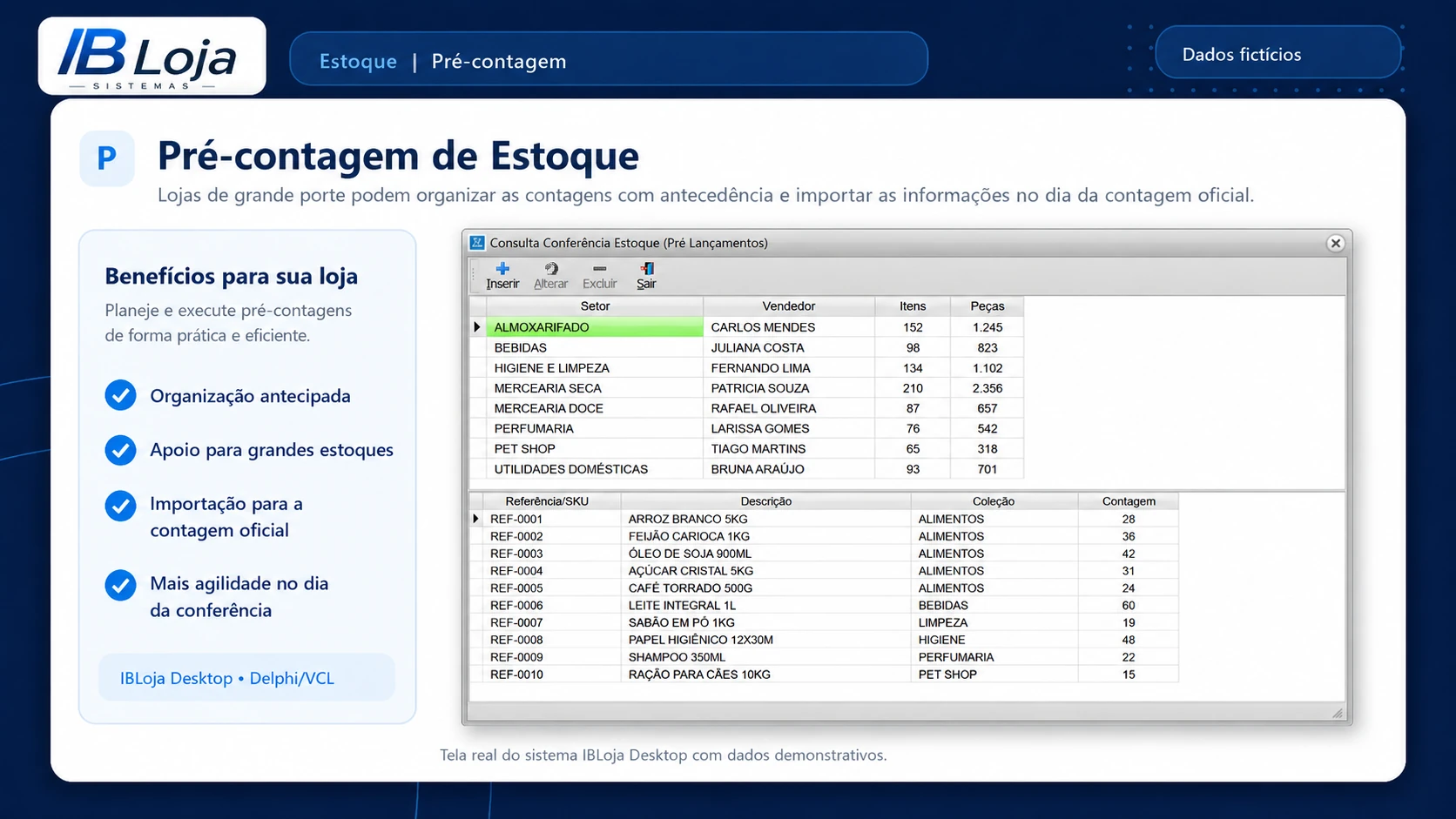
Task: Click the Coleção column header
Action: (994, 501)
